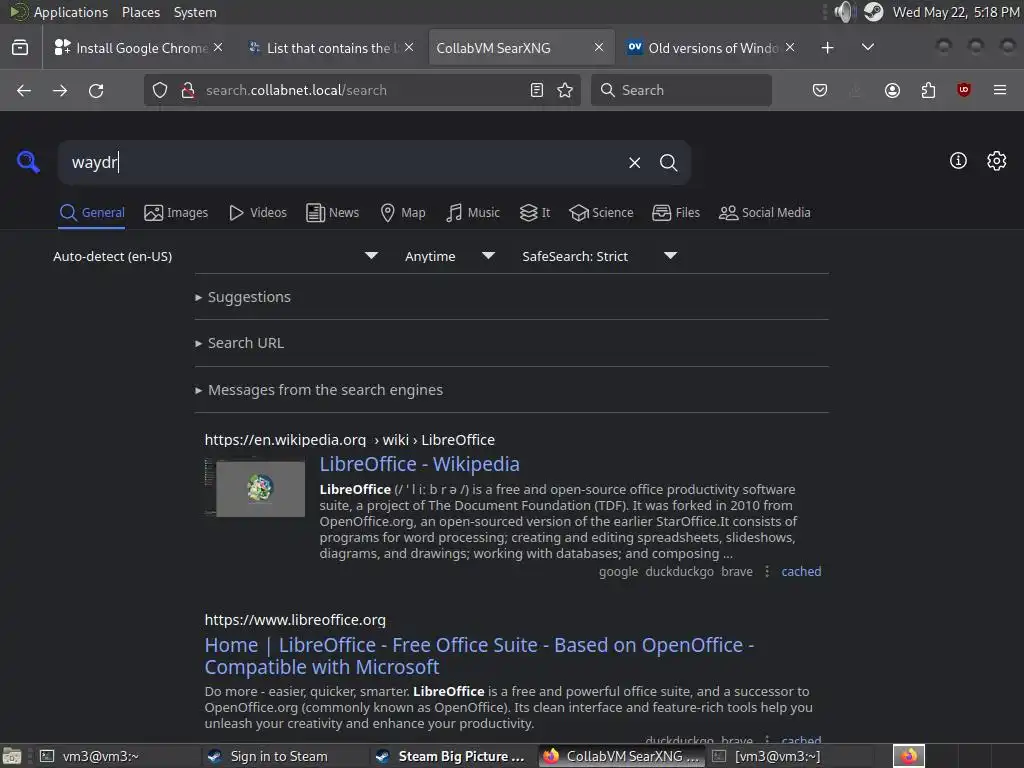
Task: Select the Music search category
Action: click(x=473, y=213)
